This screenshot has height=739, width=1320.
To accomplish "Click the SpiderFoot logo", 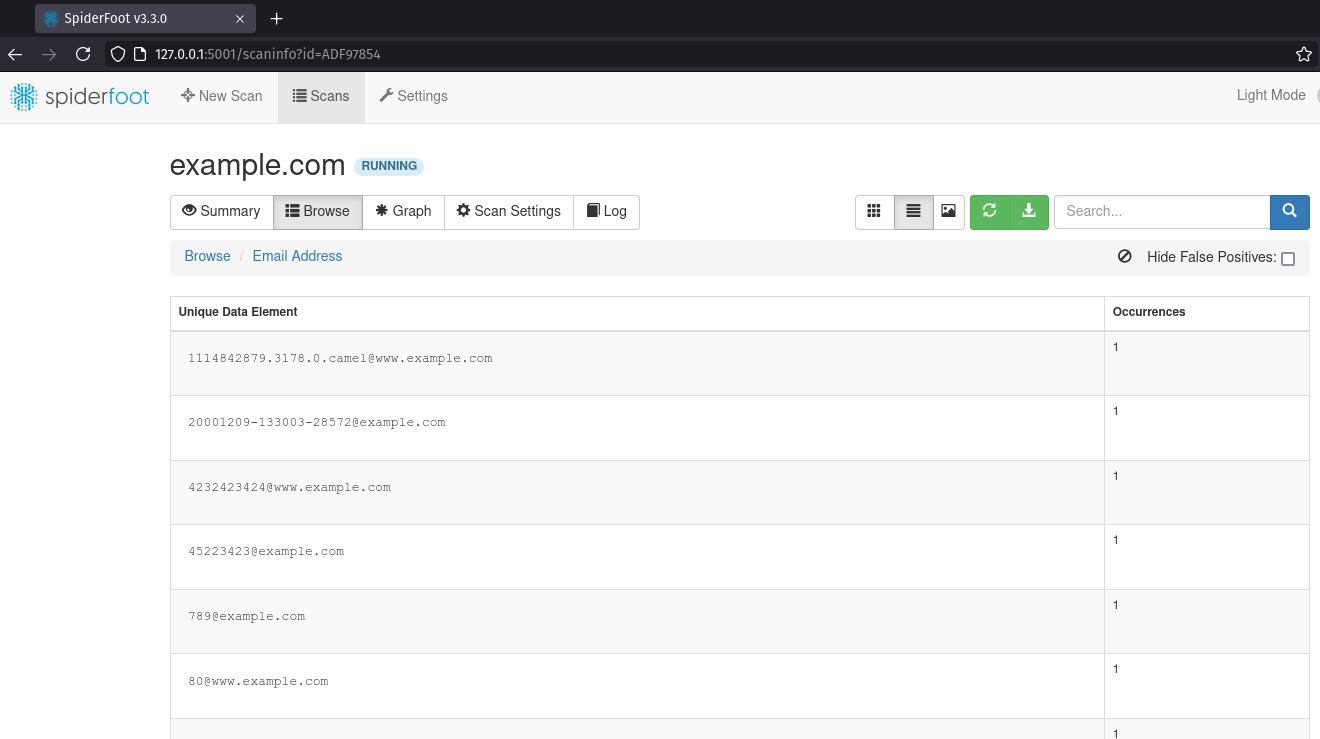I will 80,97.
